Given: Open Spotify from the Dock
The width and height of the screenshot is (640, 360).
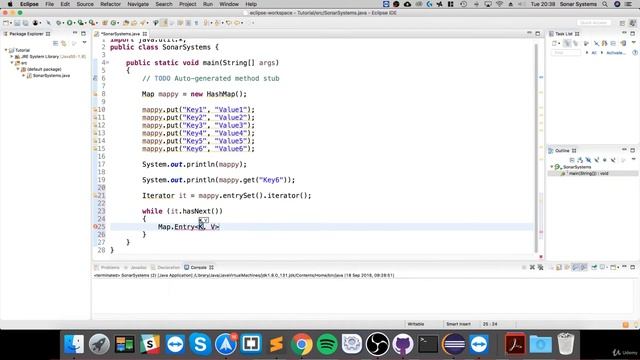Looking at the screenshot, I should pyautogui.click(x=327, y=344).
